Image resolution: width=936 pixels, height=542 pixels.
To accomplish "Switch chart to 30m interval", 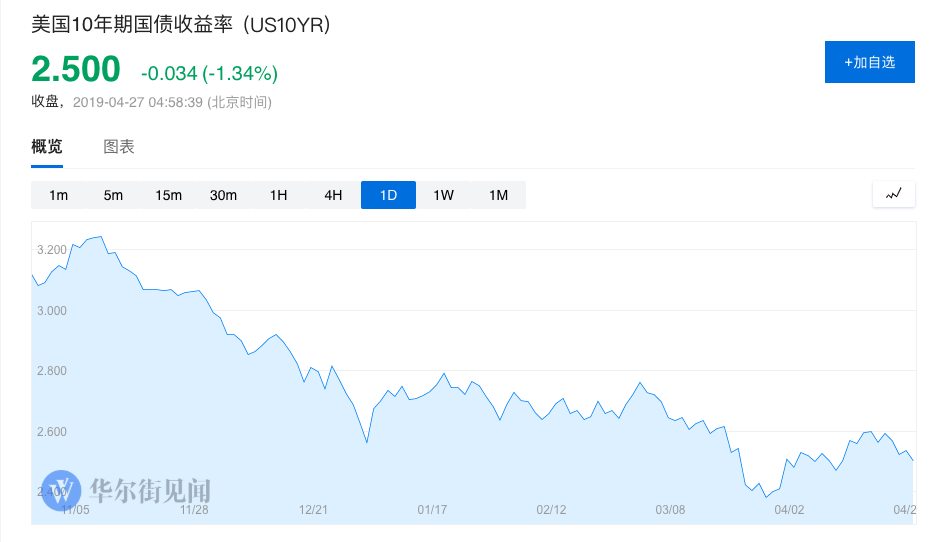I will [x=223, y=195].
